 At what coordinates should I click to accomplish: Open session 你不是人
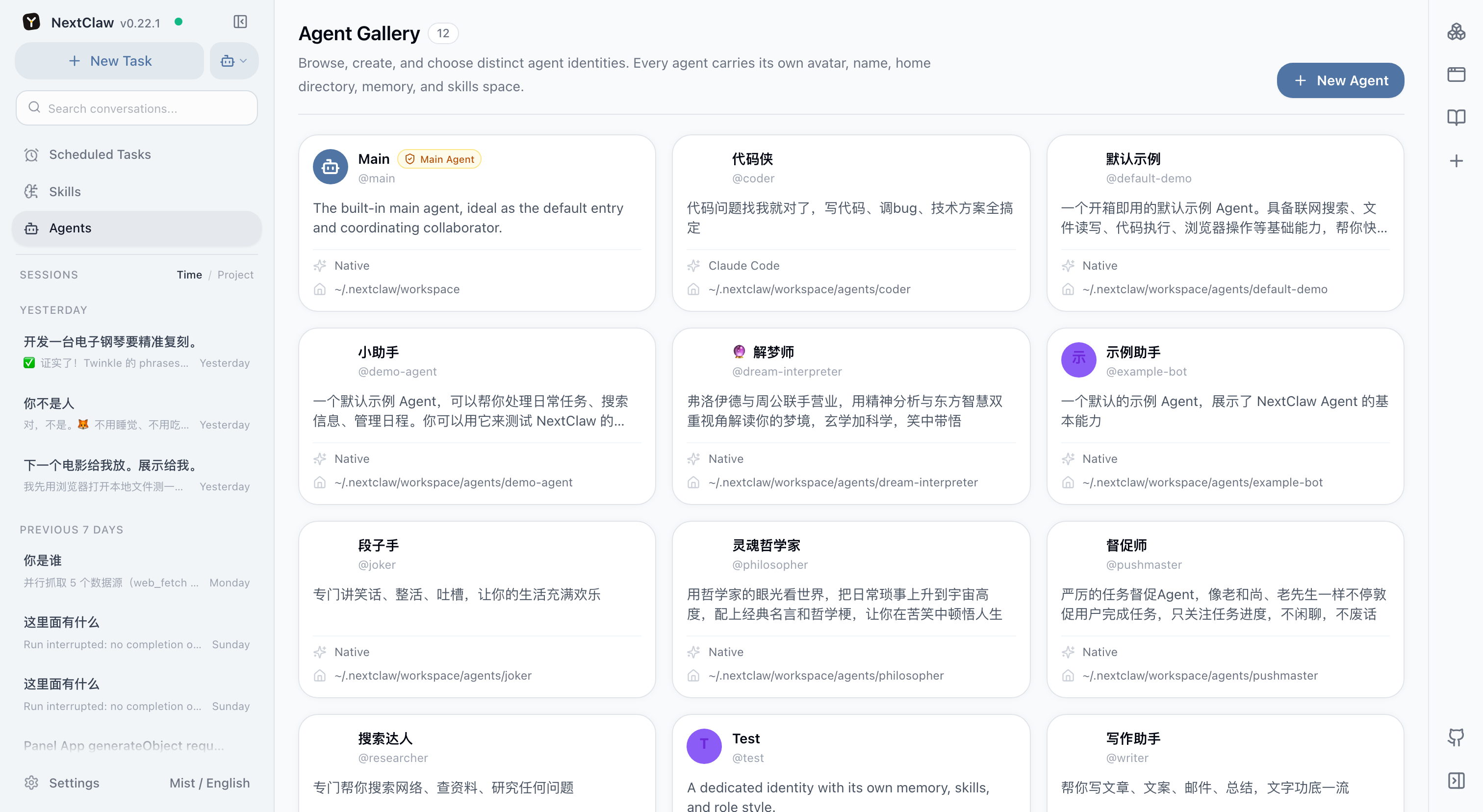137,413
